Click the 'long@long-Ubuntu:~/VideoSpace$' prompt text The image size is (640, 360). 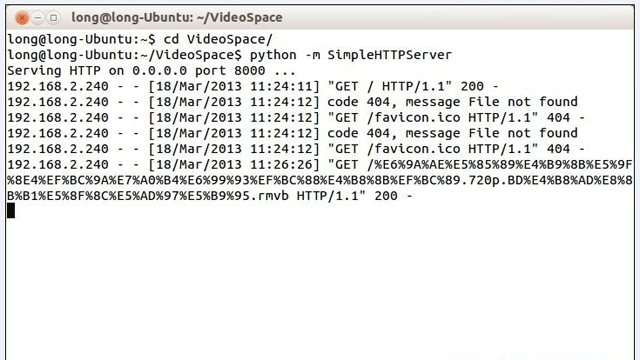(124, 55)
